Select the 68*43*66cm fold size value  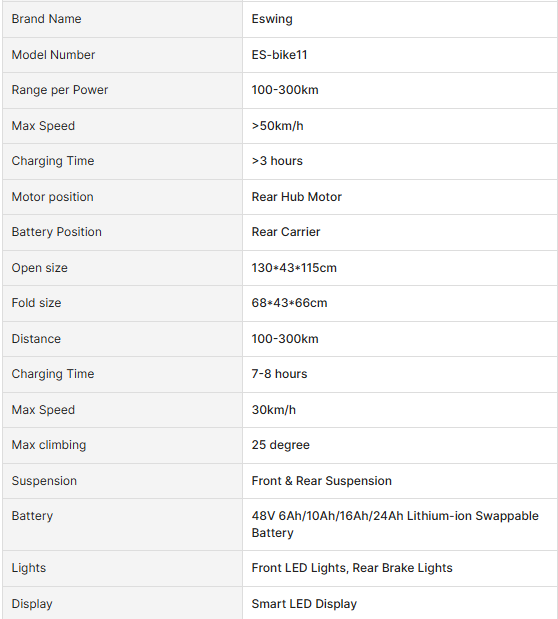point(289,303)
